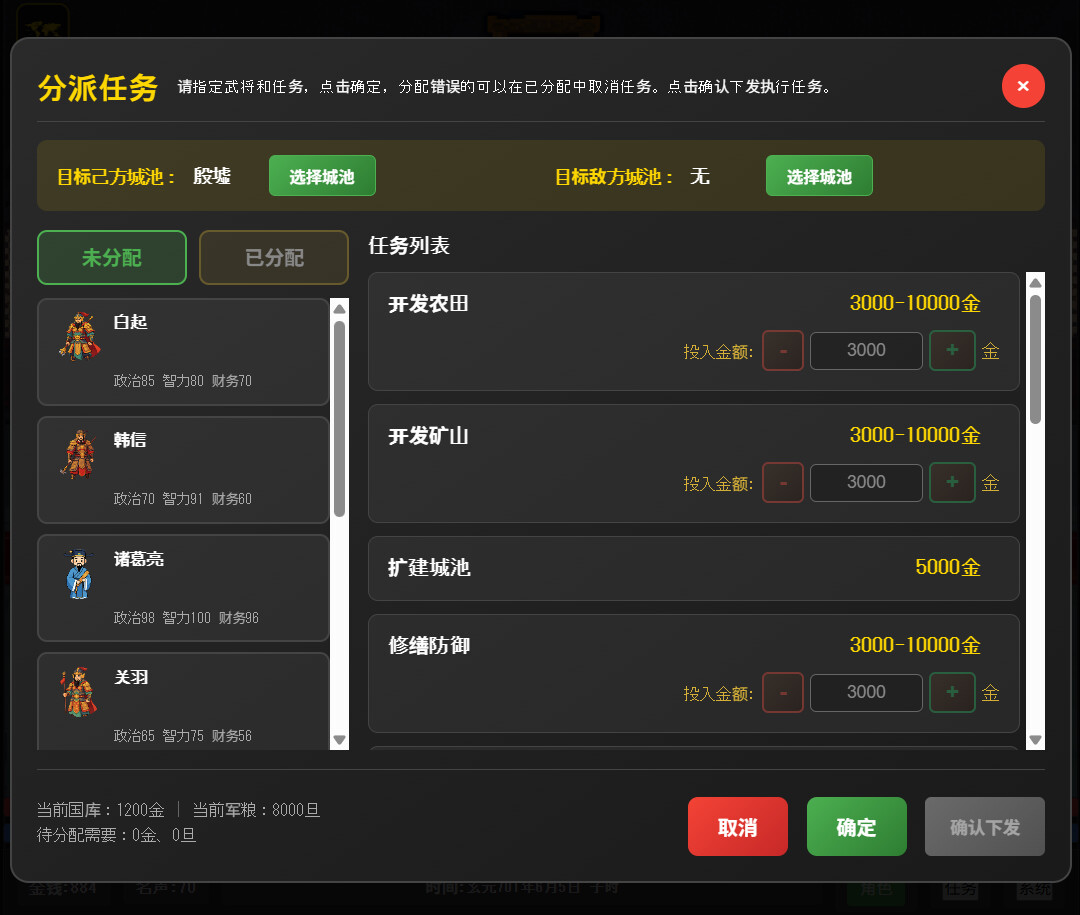Viewport: 1080px width, 915px height.
Task: Click general list scrollbar up arrow
Action: coord(340,309)
